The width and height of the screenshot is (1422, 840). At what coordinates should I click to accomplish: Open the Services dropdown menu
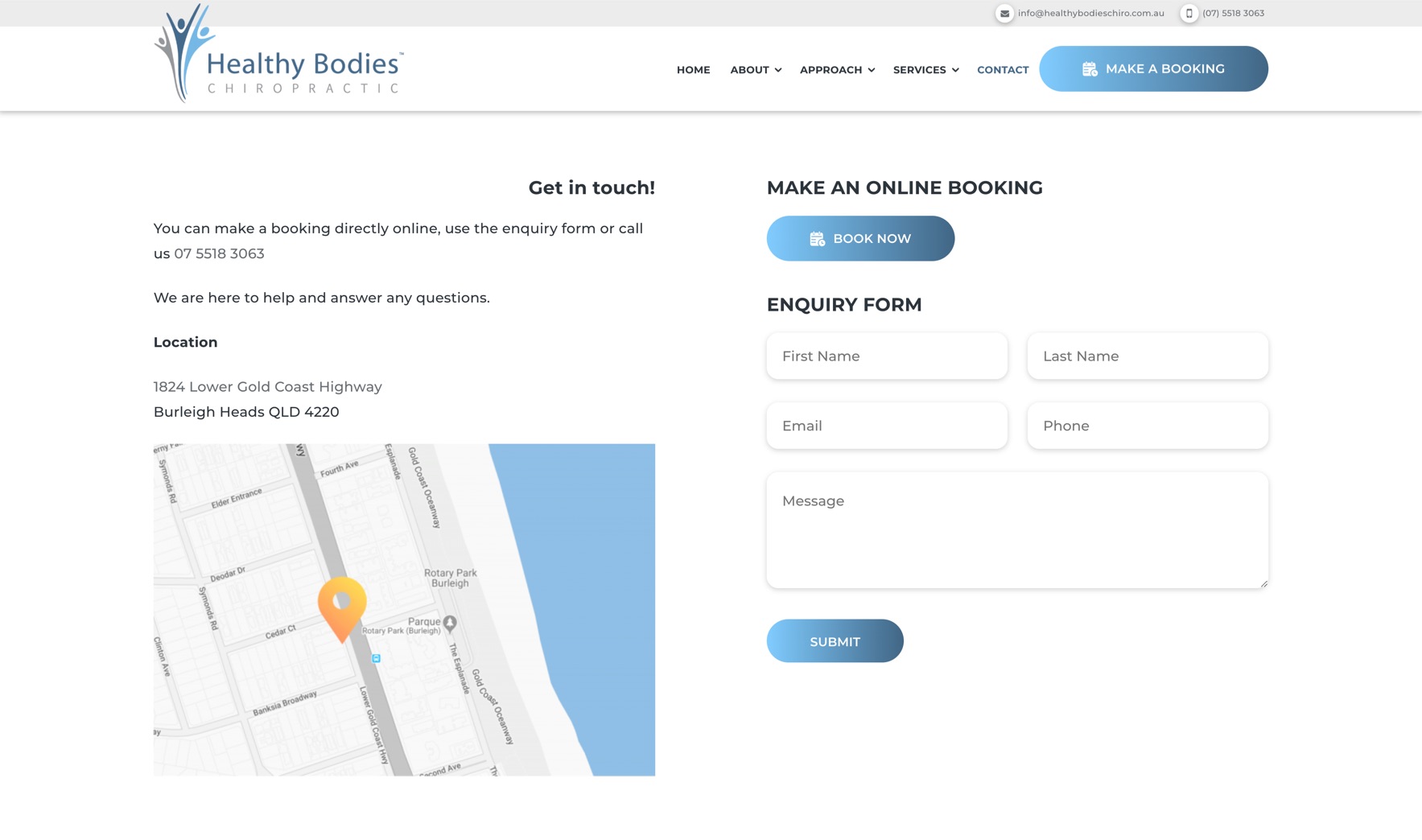pyautogui.click(x=925, y=70)
